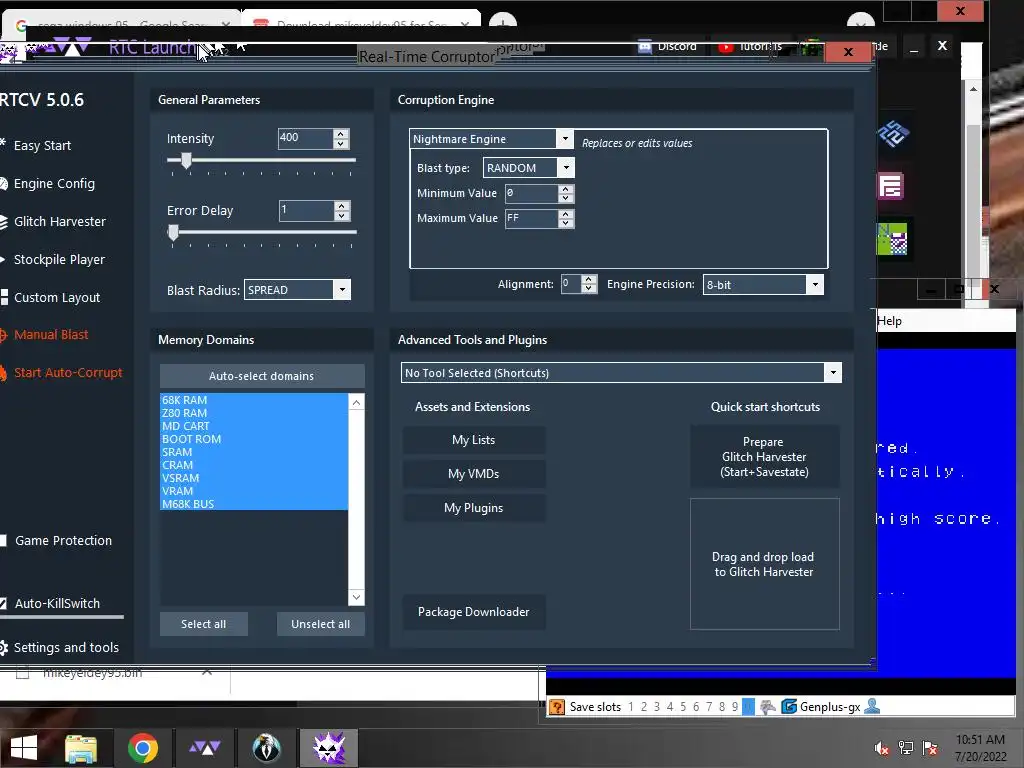Open Settings and tools
Screen dimensions: 1024x768
point(65,647)
